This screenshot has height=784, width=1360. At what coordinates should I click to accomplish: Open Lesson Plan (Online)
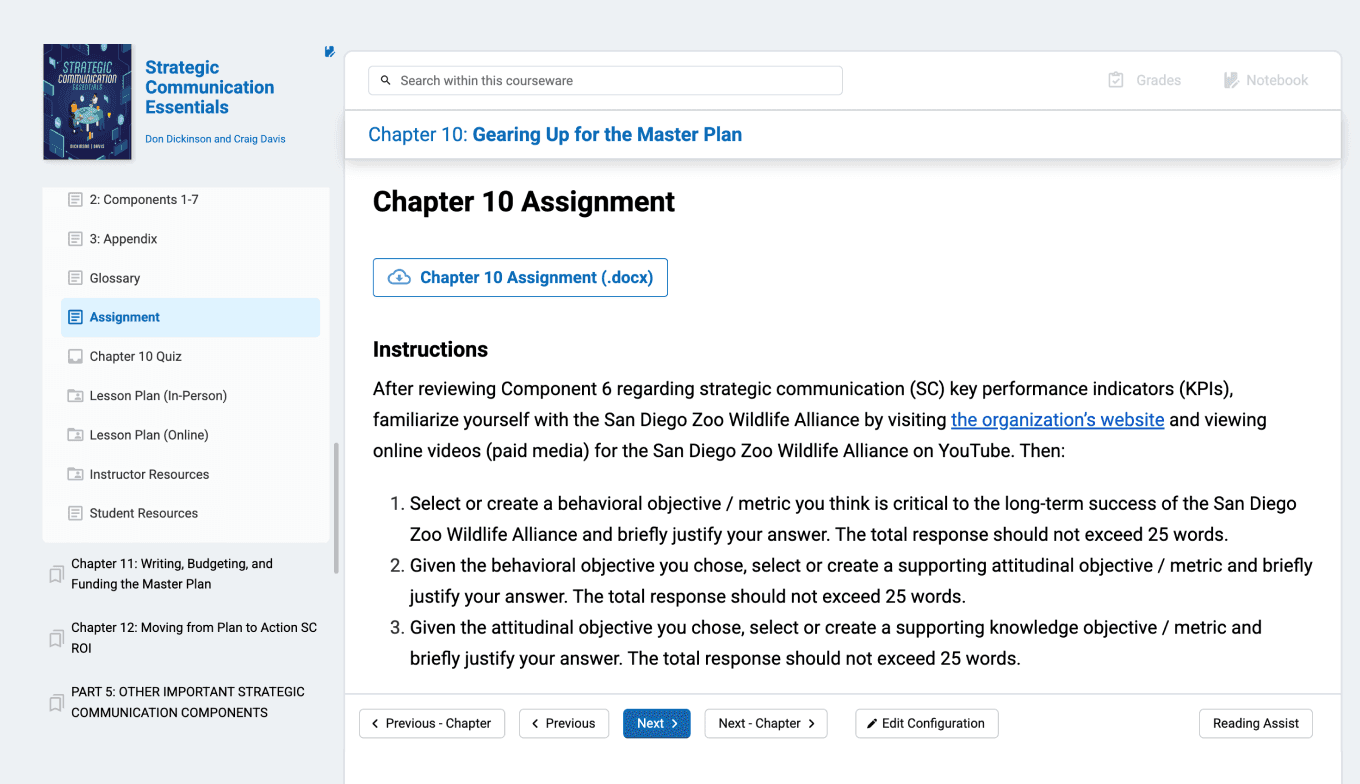149,435
